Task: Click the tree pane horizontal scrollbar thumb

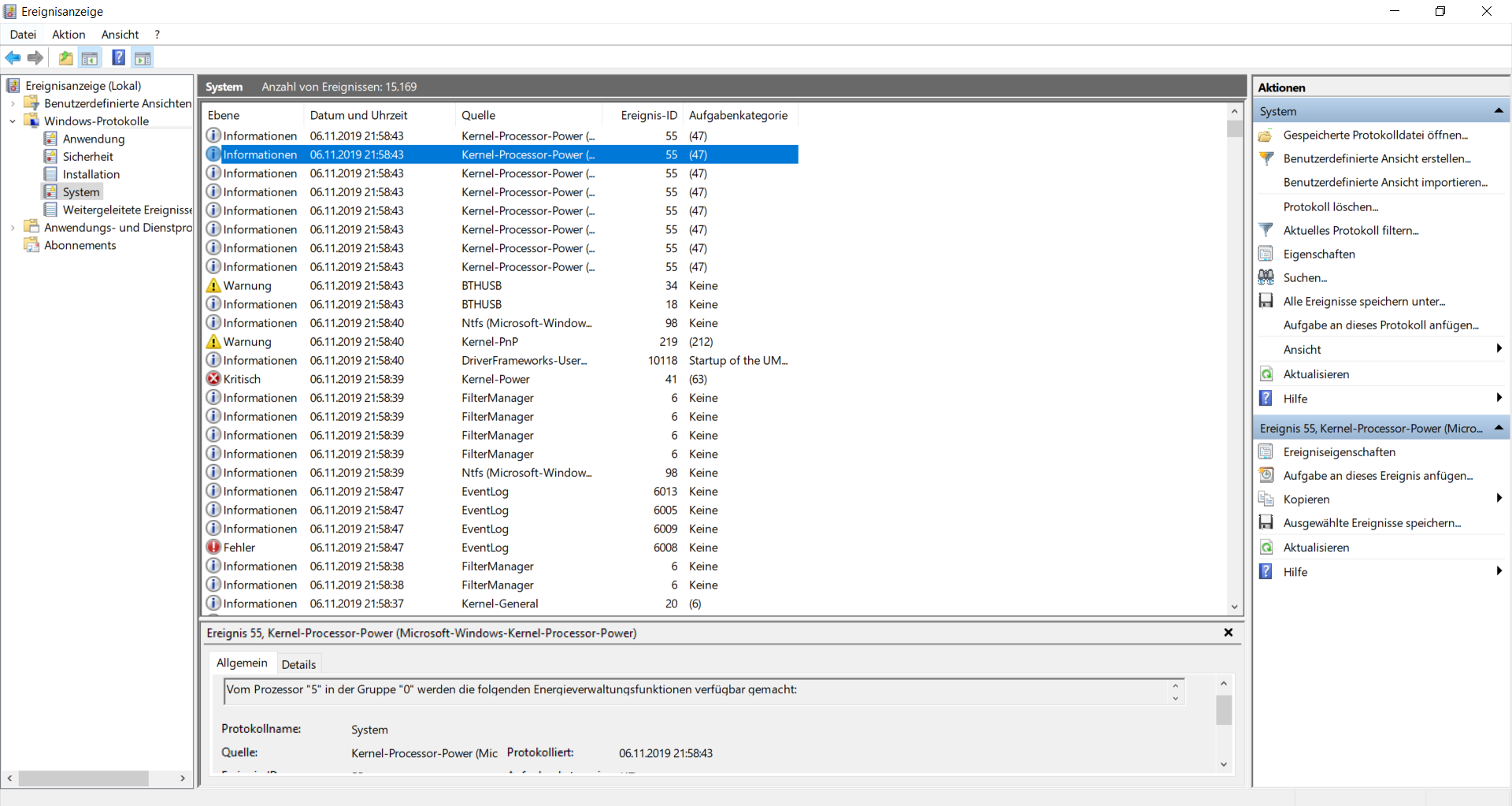Action: [83, 778]
